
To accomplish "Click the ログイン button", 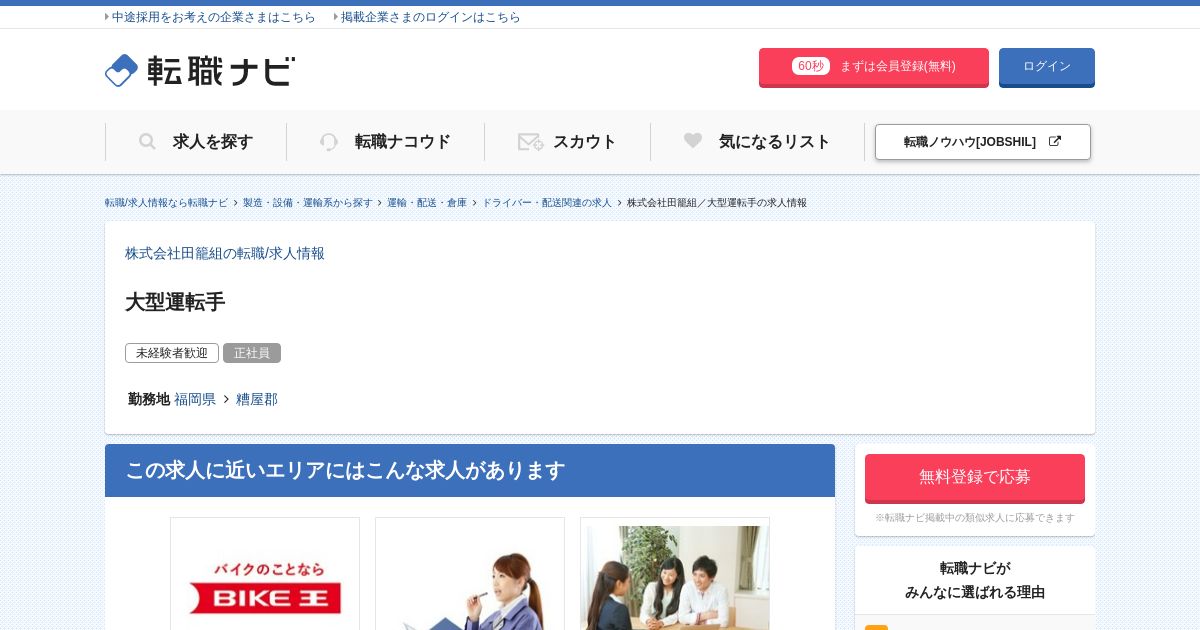I will 1047,67.
